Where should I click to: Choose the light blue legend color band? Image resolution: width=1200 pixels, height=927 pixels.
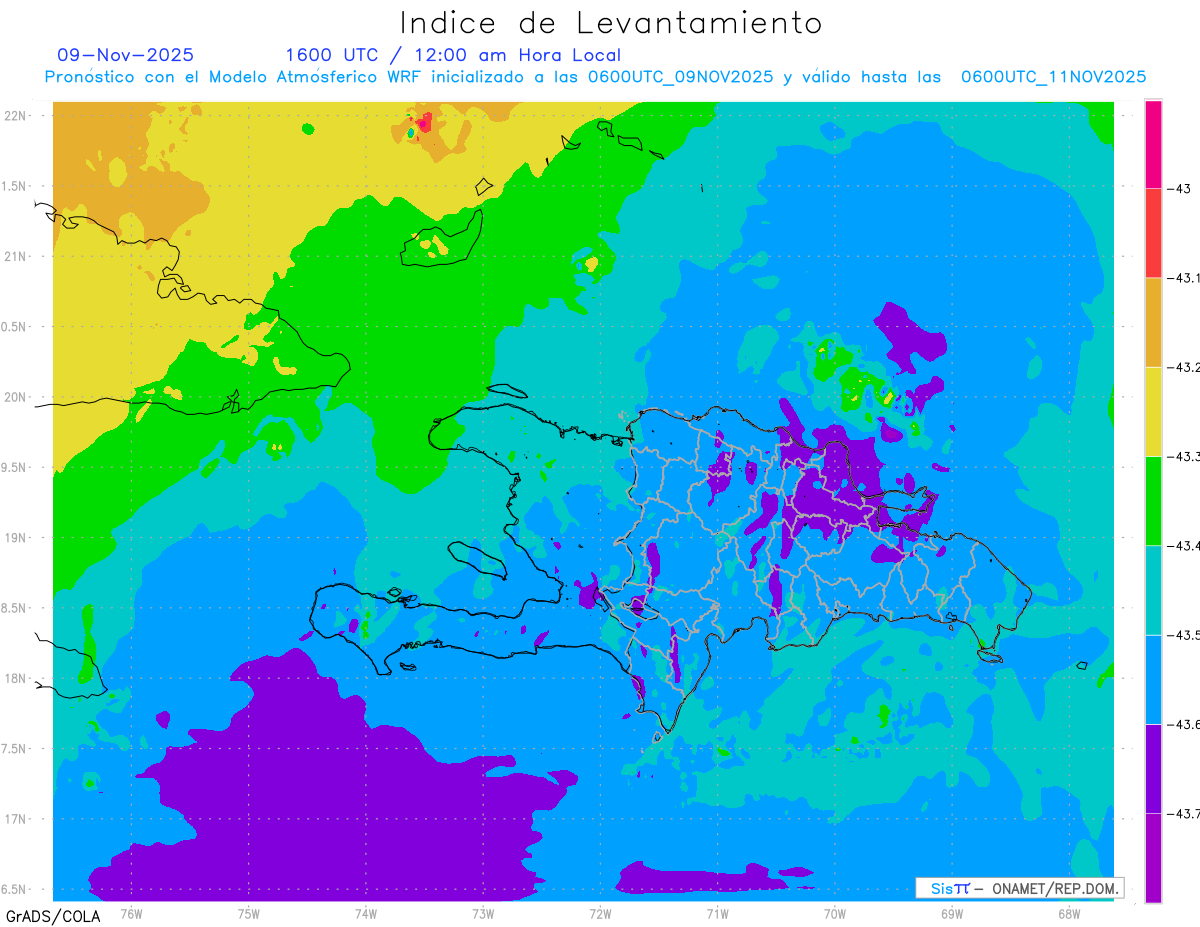(x=1153, y=679)
